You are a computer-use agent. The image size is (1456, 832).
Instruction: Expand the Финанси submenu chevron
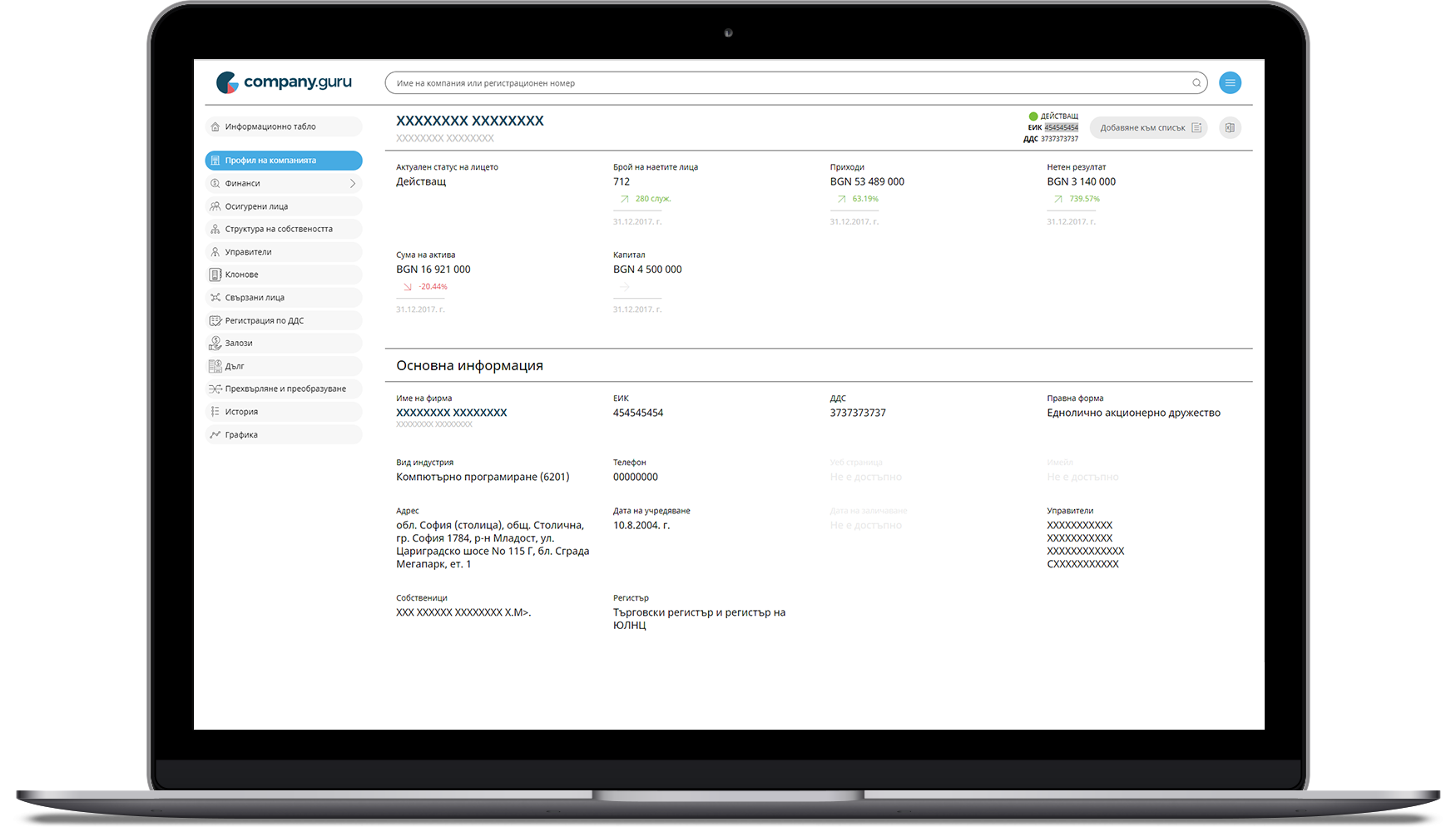[353, 183]
